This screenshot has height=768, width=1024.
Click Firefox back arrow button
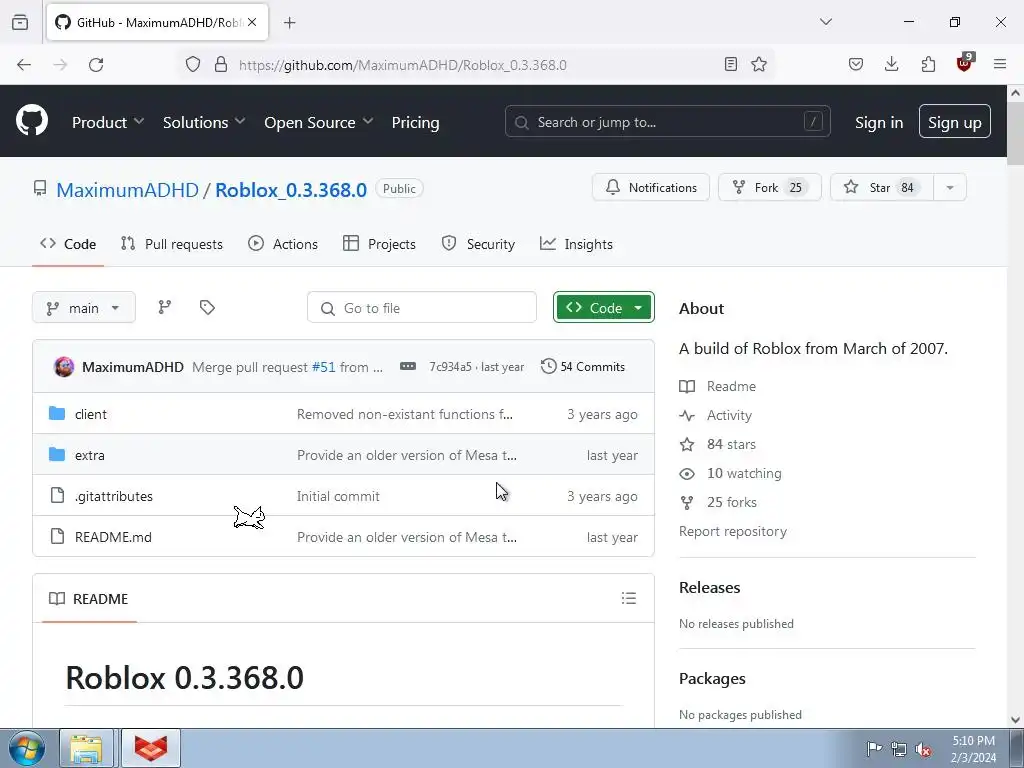click(24, 65)
